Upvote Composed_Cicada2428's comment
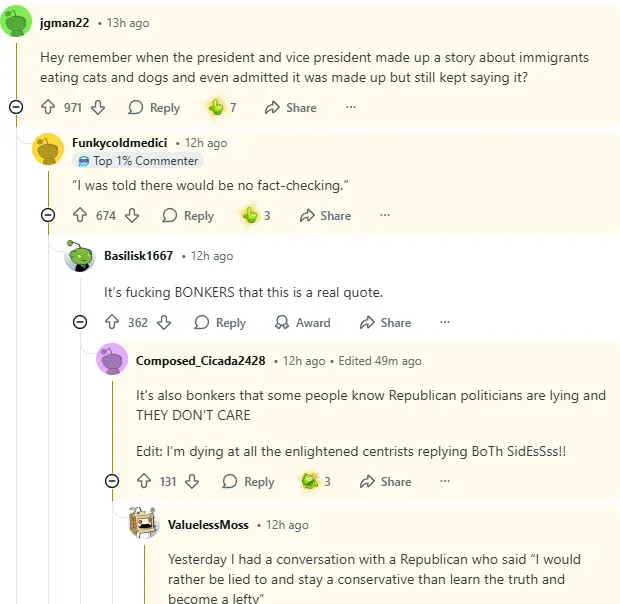The image size is (620, 604). 144,482
